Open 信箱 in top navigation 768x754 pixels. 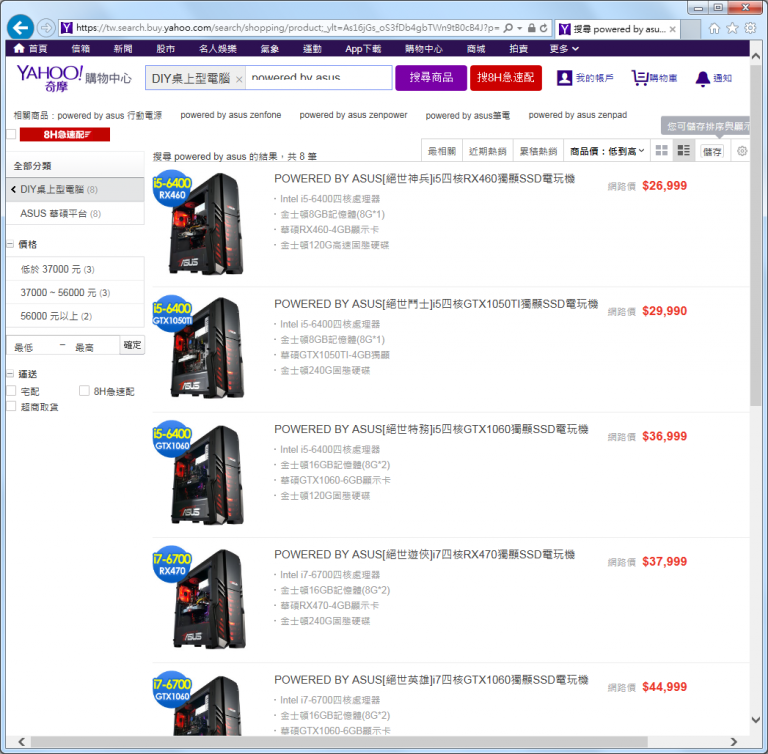coord(80,49)
